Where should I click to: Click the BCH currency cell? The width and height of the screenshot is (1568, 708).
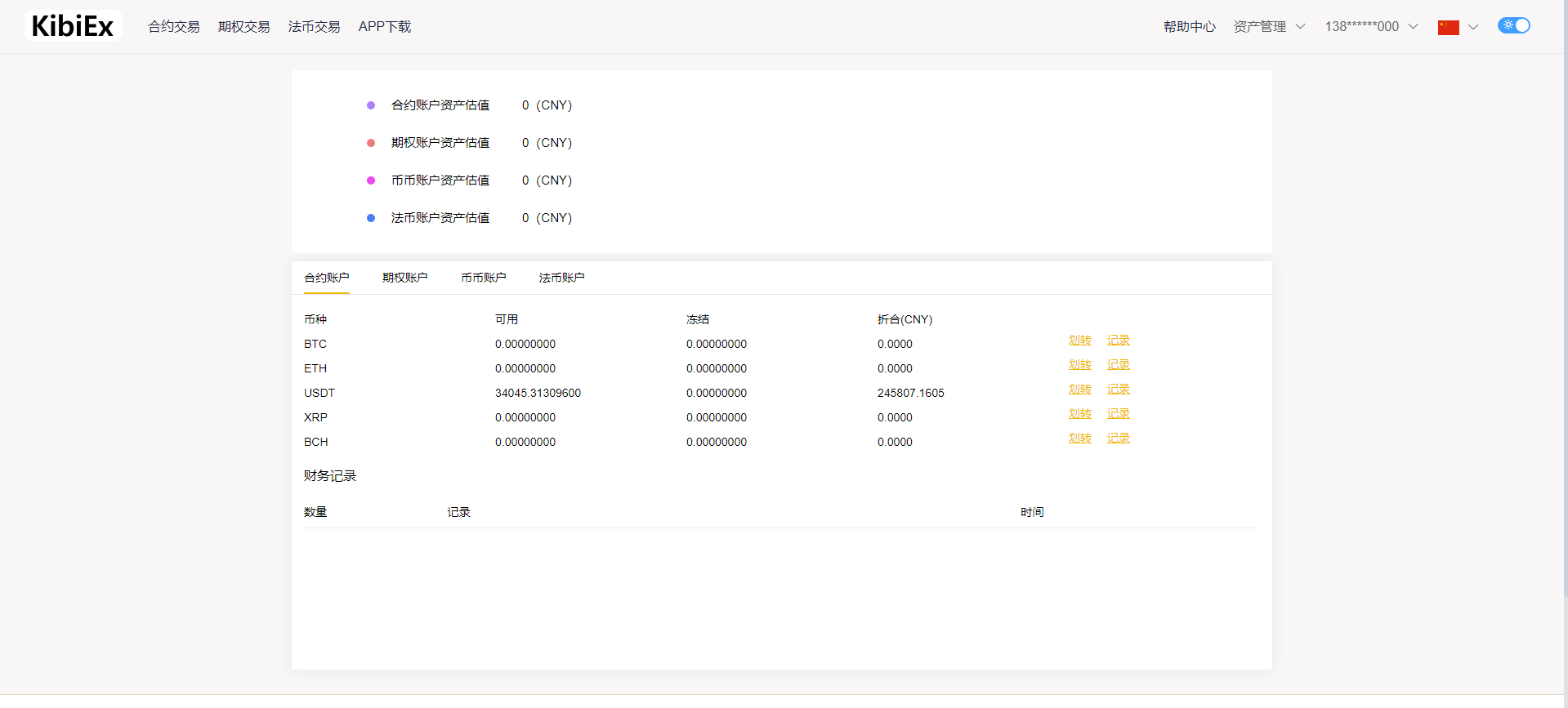(316, 442)
